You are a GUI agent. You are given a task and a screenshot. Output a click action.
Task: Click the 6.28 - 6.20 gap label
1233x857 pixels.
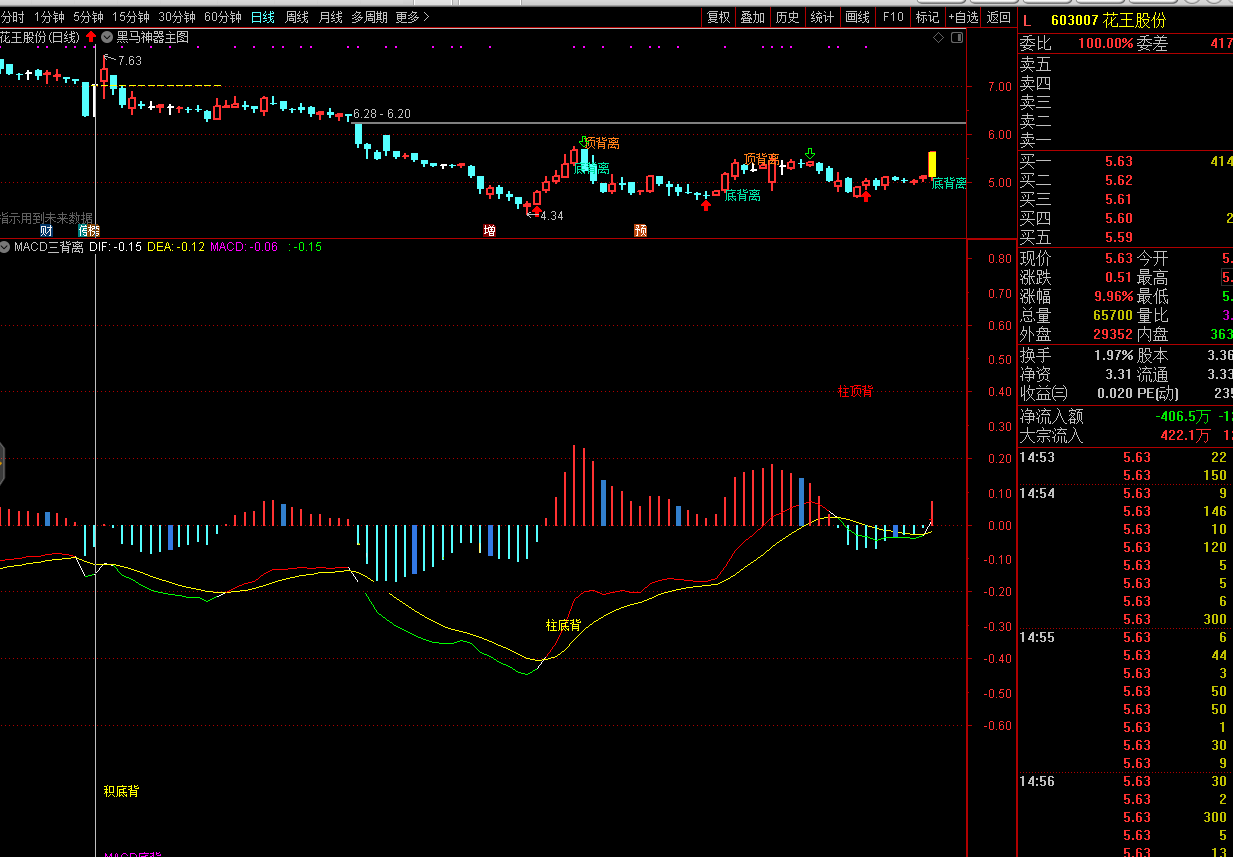(x=382, y=114)
